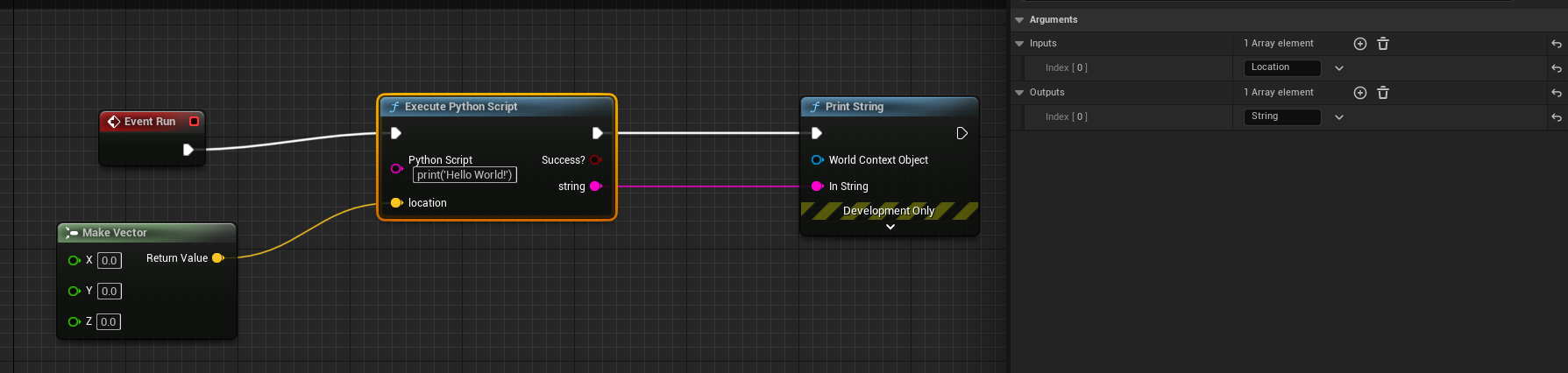Reset the Outputs array to default
1568x373 pixels.
pos(1557,93)
